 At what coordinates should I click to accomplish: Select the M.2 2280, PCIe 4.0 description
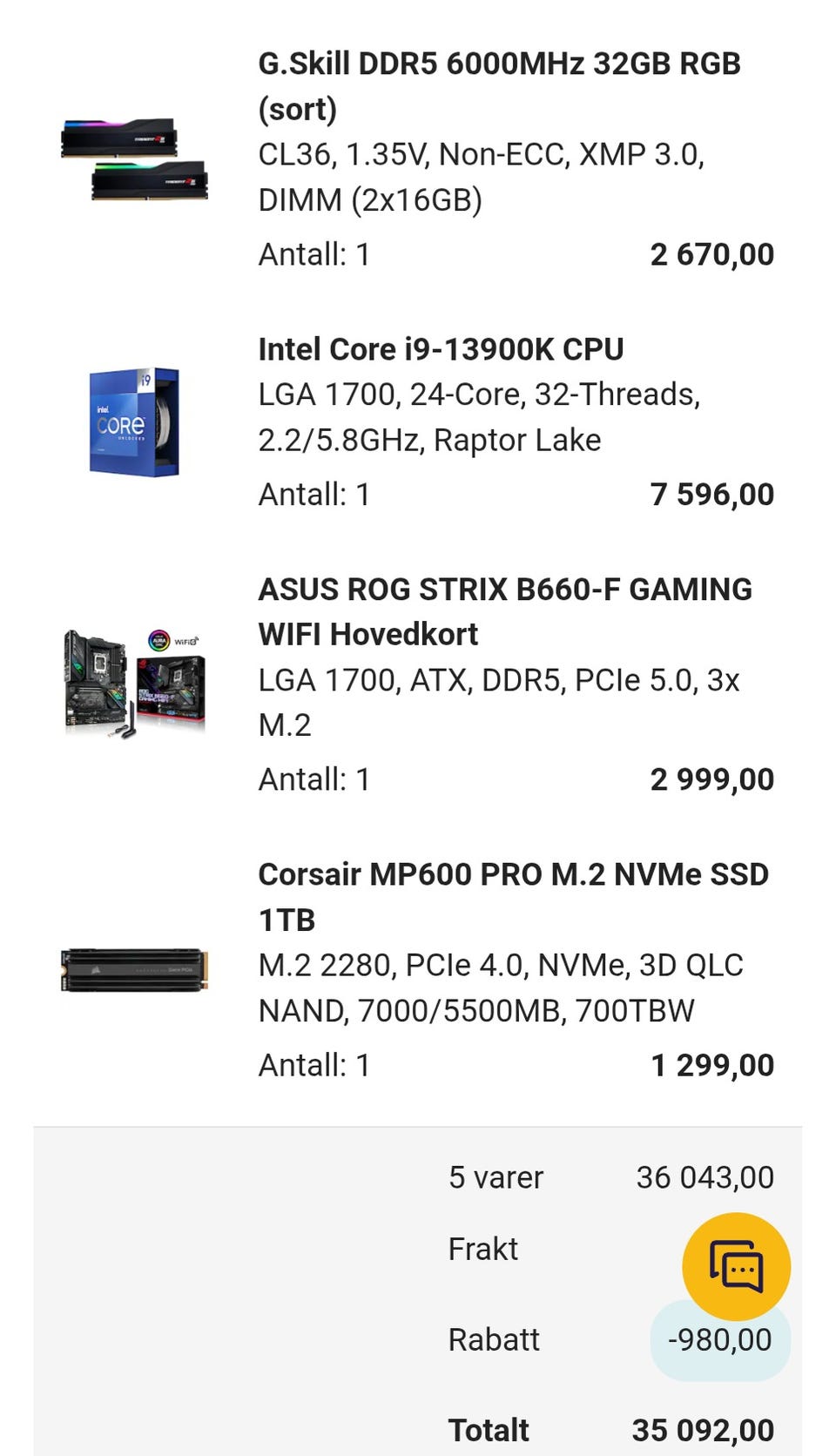[501, 988]
